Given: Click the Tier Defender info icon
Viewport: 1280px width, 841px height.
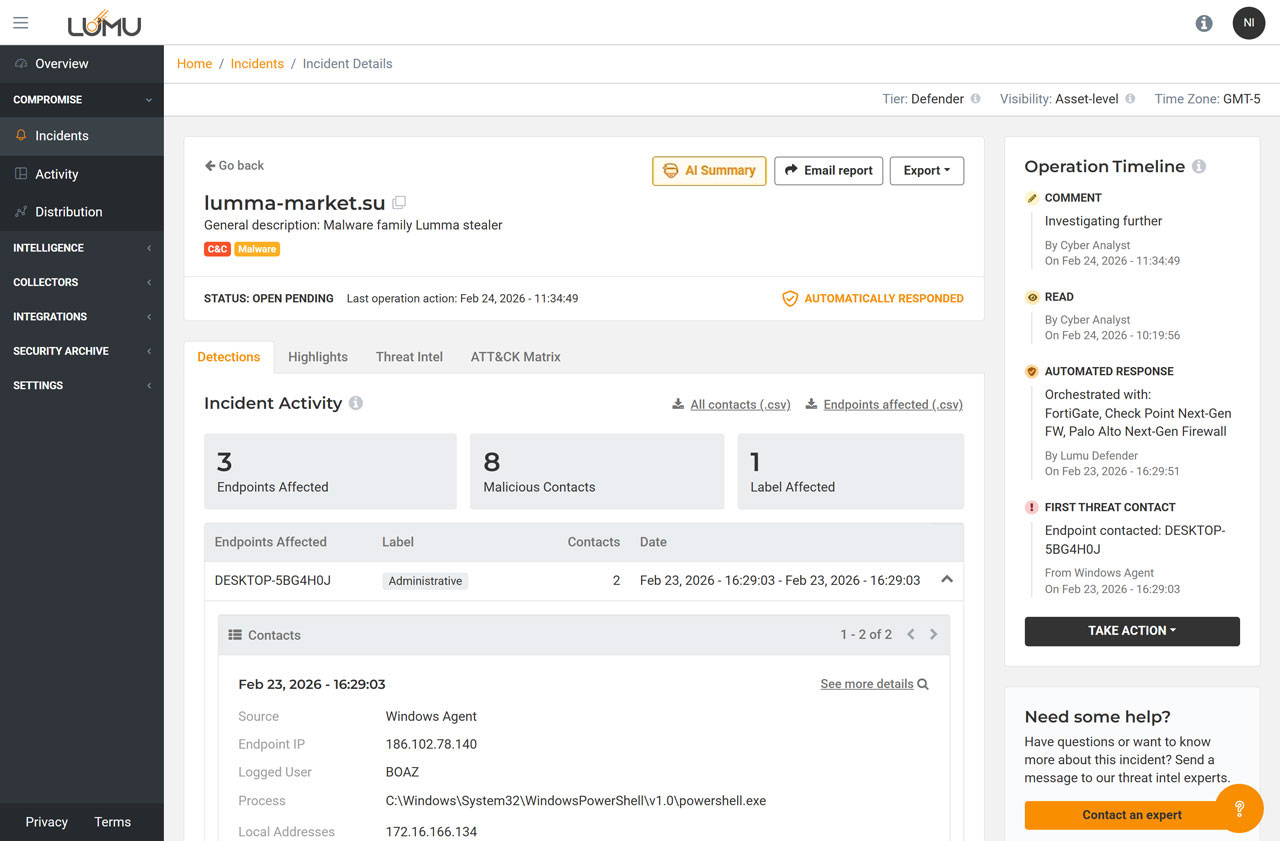Looking at the screenshot, I should [975, 99].
